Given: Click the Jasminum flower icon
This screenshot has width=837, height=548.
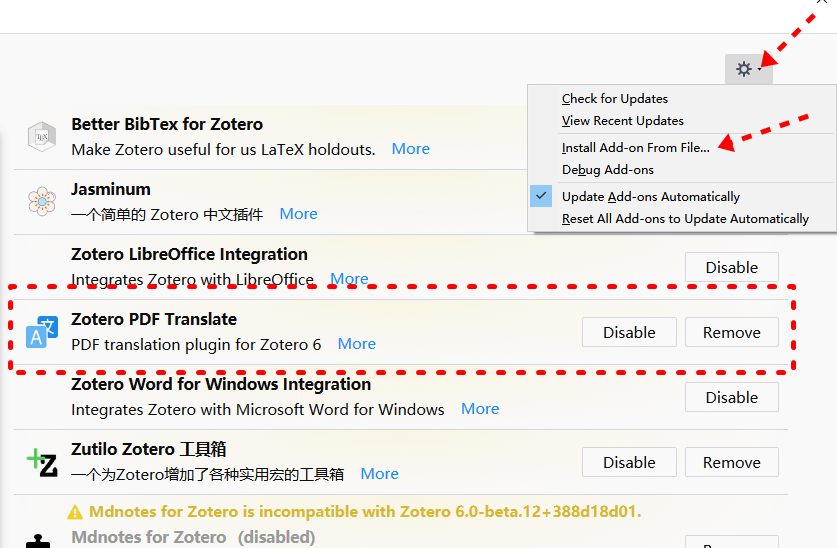Looking at the screenshot, I should 41,201.
